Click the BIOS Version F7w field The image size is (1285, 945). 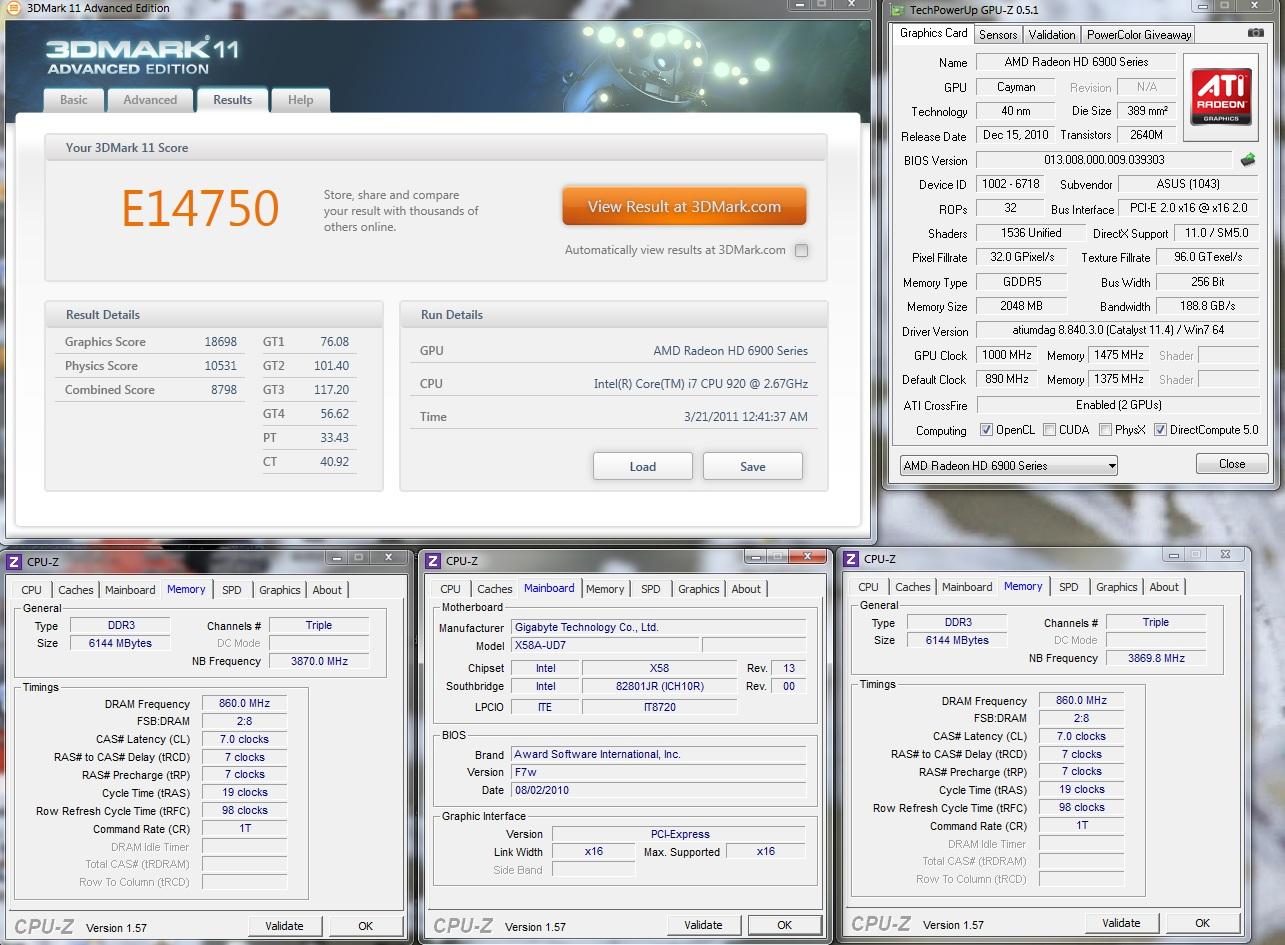(658, 772)
